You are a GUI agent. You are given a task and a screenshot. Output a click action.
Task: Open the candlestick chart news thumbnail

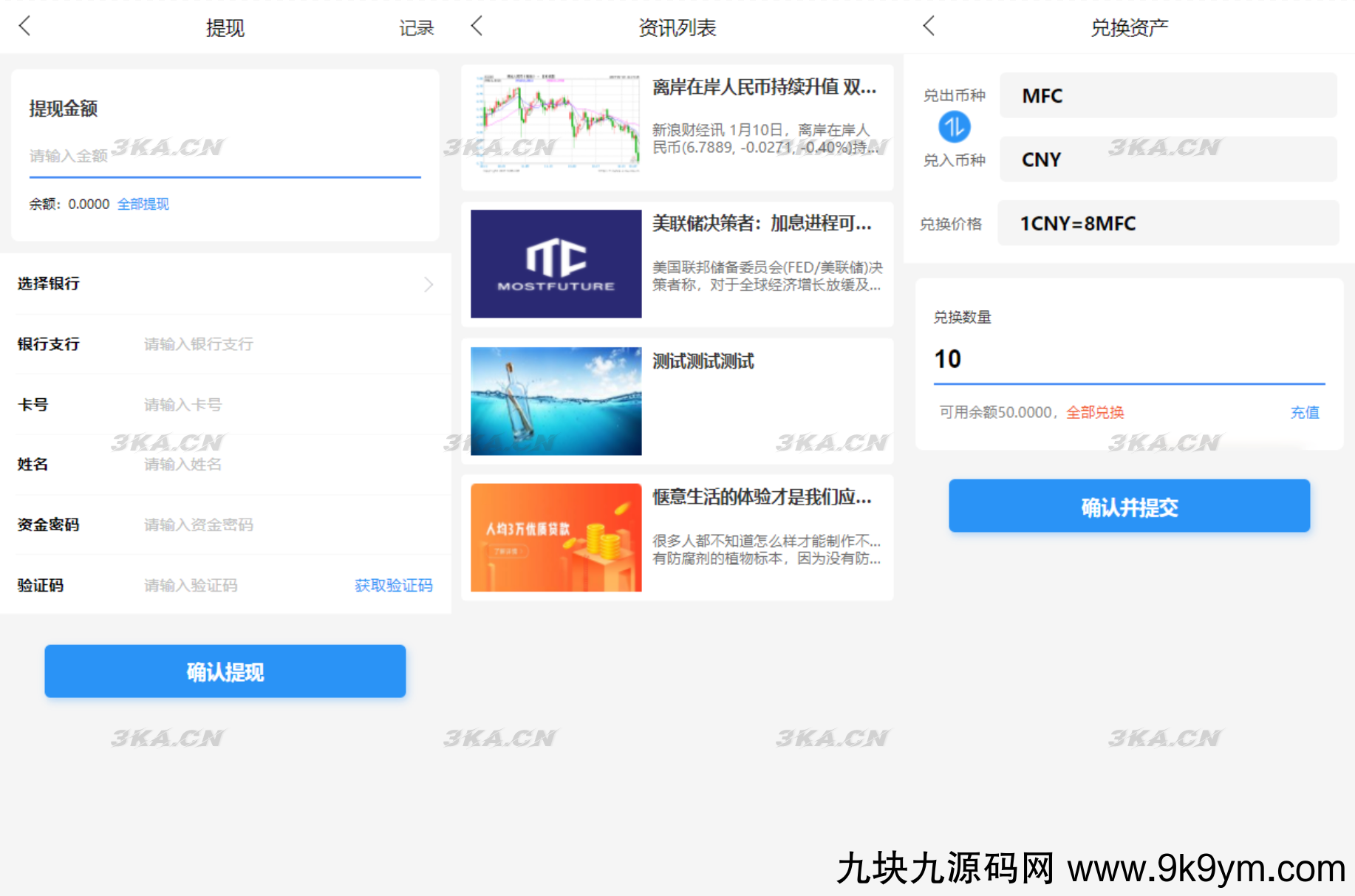click(556, 124)
